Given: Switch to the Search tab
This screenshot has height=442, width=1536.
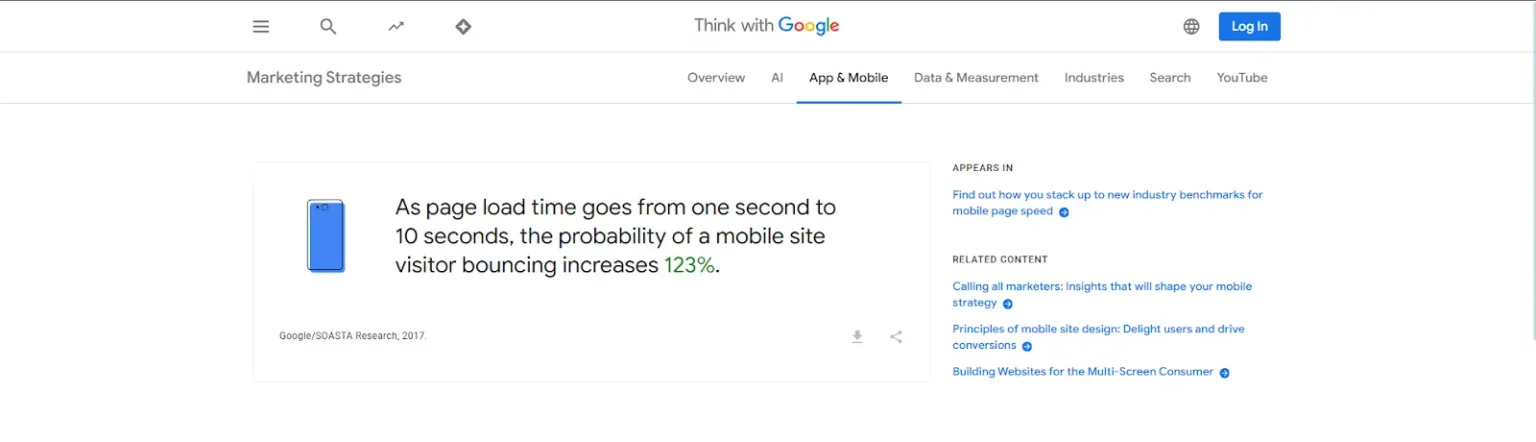Looking at the screenshot, I should click(1170, 78).
